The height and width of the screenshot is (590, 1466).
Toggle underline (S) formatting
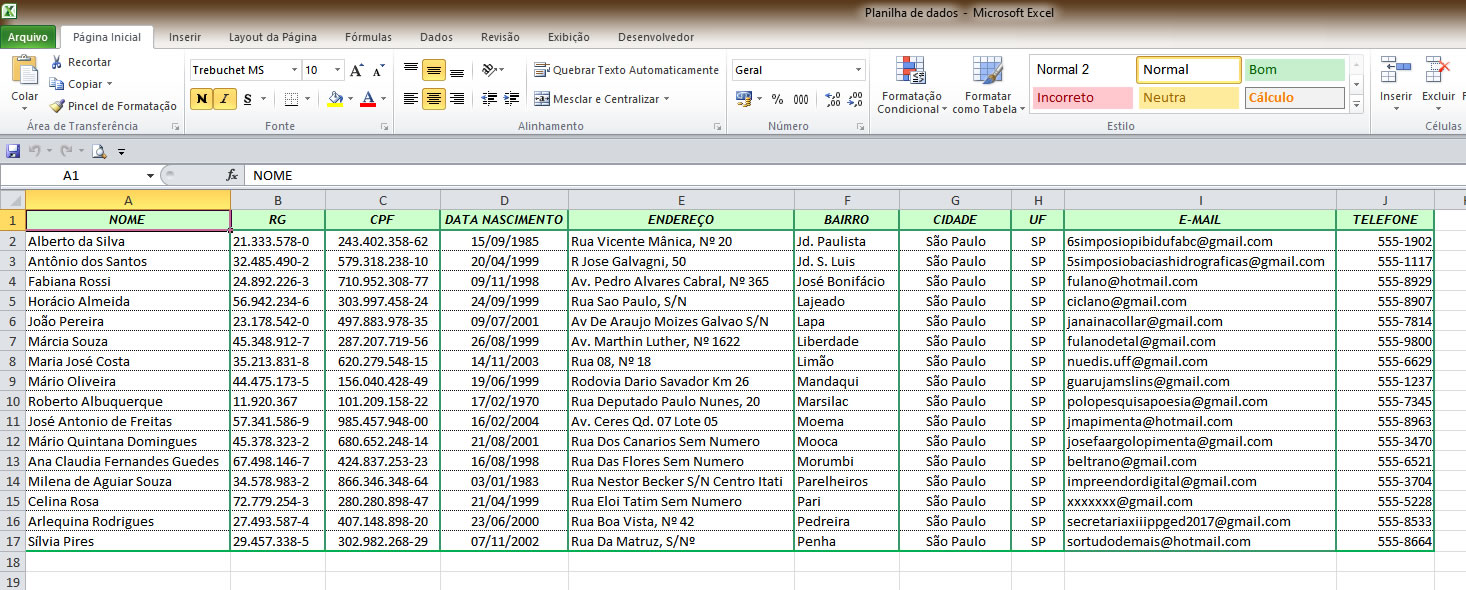pos(247,99)
